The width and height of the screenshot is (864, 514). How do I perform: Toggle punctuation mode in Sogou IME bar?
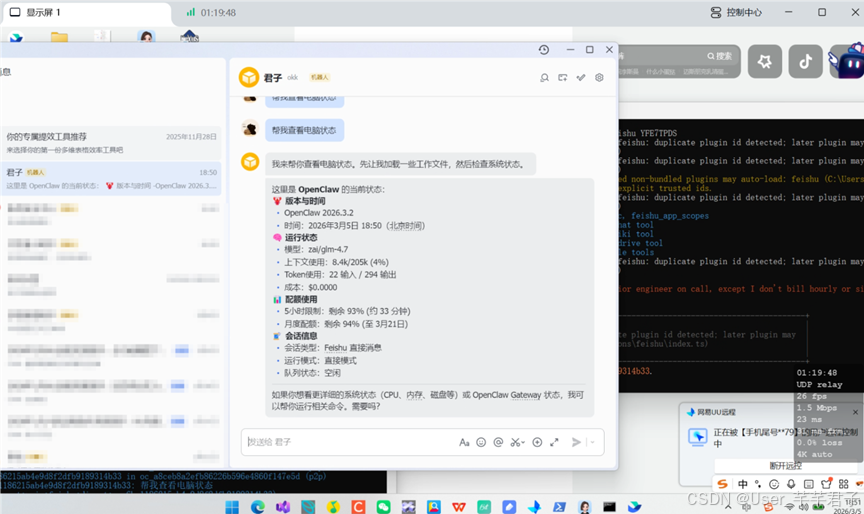pos(758,484)
